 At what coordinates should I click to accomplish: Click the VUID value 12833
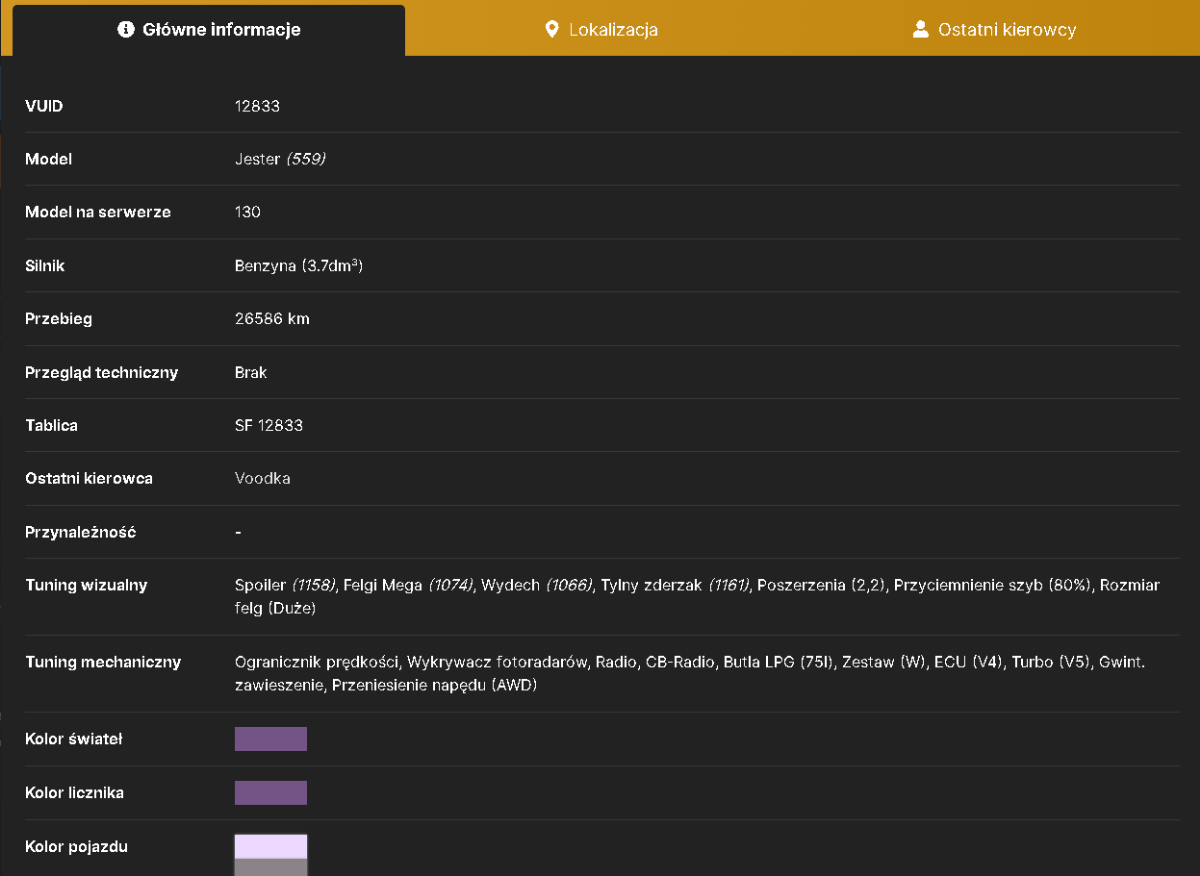(x=257, y=106)
